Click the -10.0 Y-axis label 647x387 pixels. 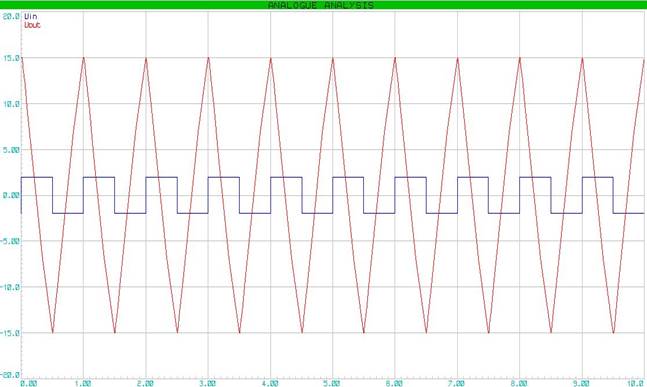point(10,287)
